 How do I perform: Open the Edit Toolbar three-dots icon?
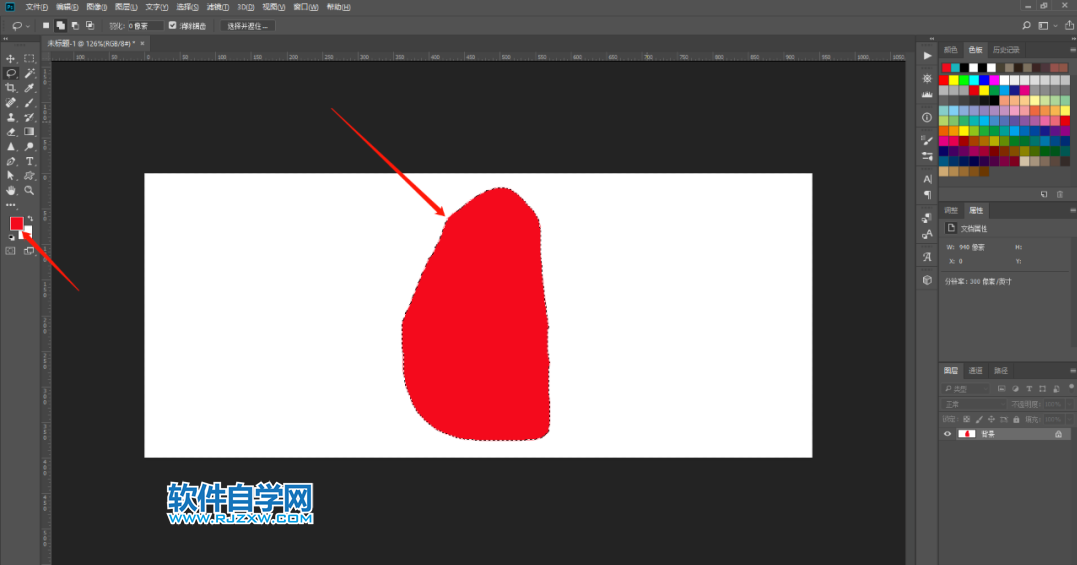10,205
